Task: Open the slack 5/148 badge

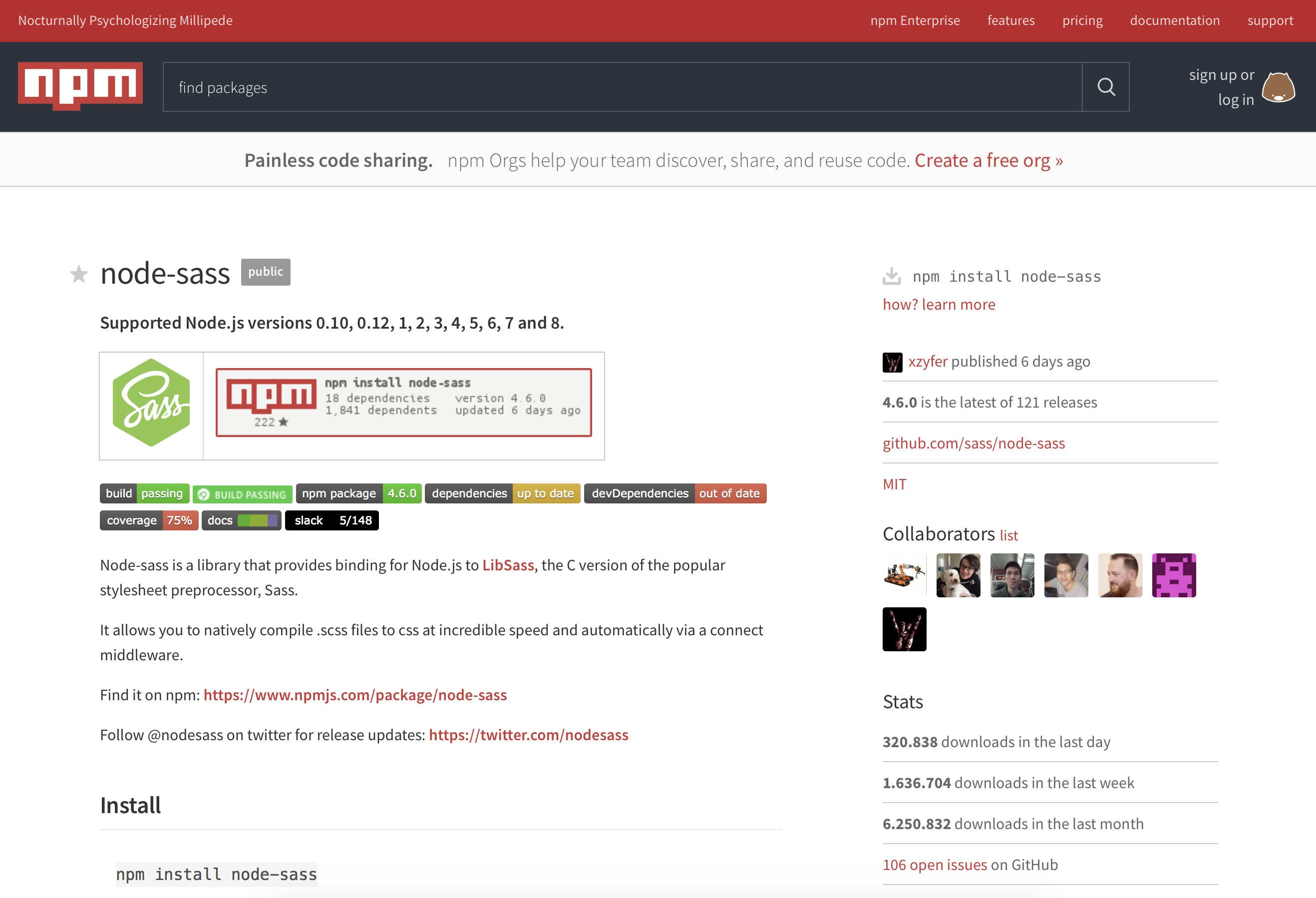Action: (332, 520)
